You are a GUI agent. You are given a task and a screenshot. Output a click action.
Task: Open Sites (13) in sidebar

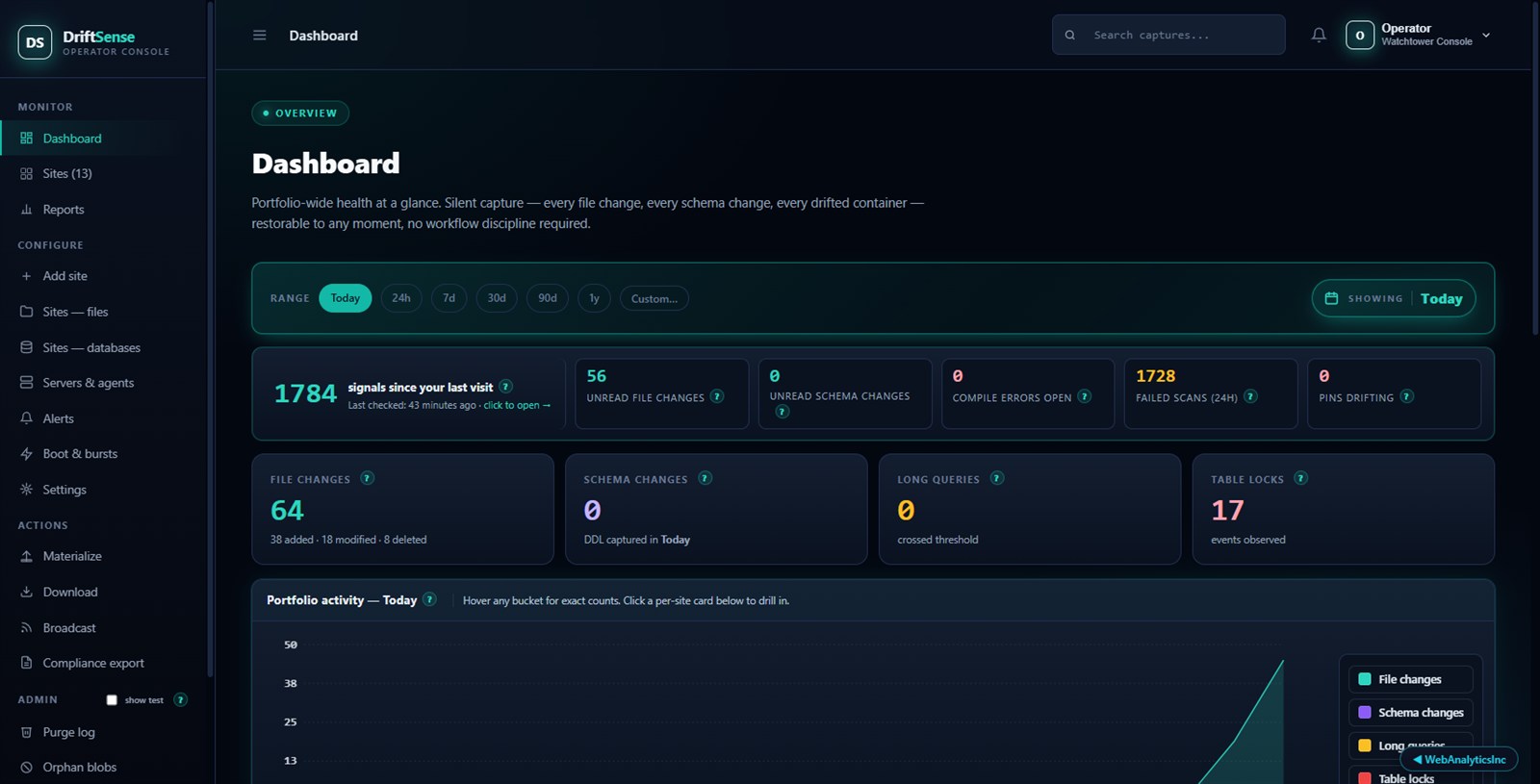[x=102, y=174]
